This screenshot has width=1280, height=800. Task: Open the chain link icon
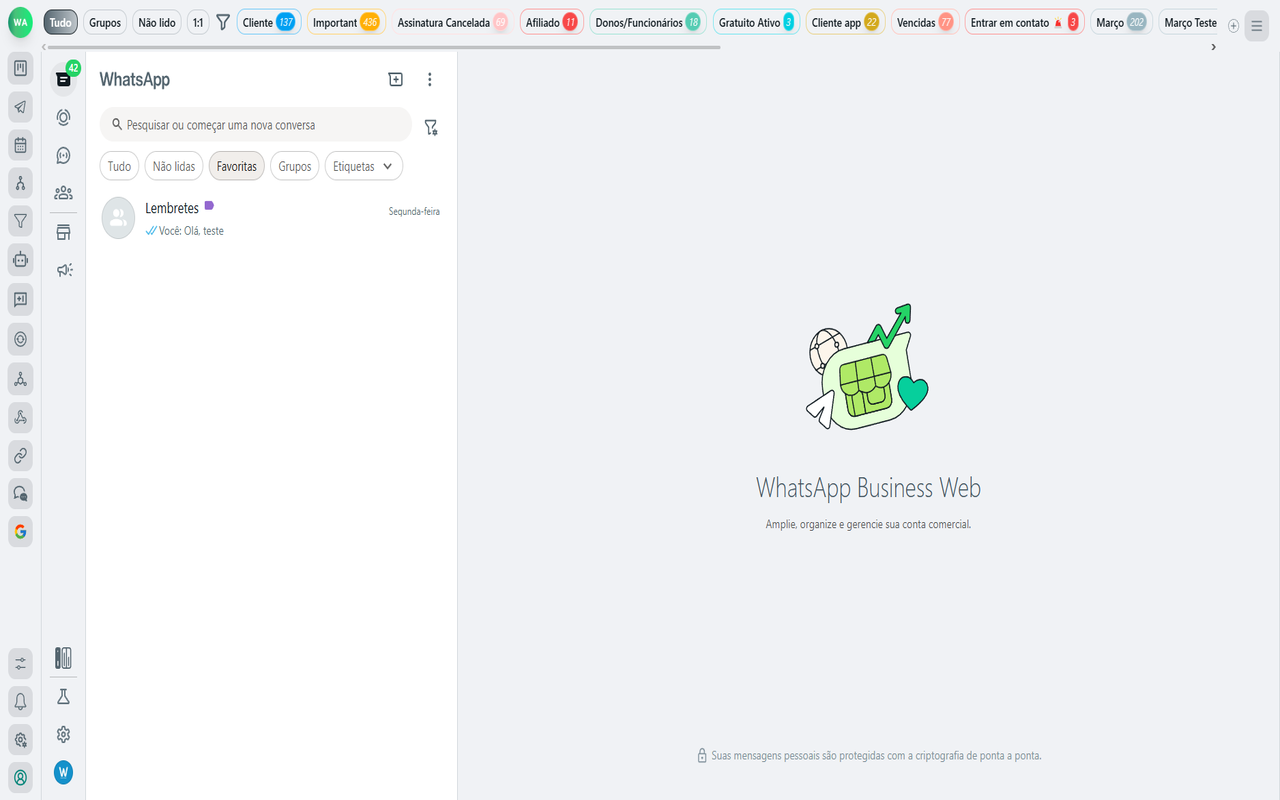21,456
